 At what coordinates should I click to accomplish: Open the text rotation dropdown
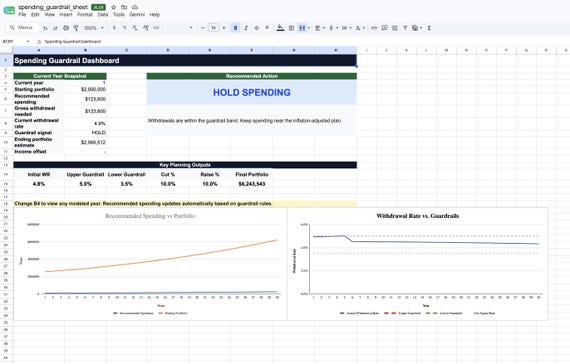(x=360, y=28)
